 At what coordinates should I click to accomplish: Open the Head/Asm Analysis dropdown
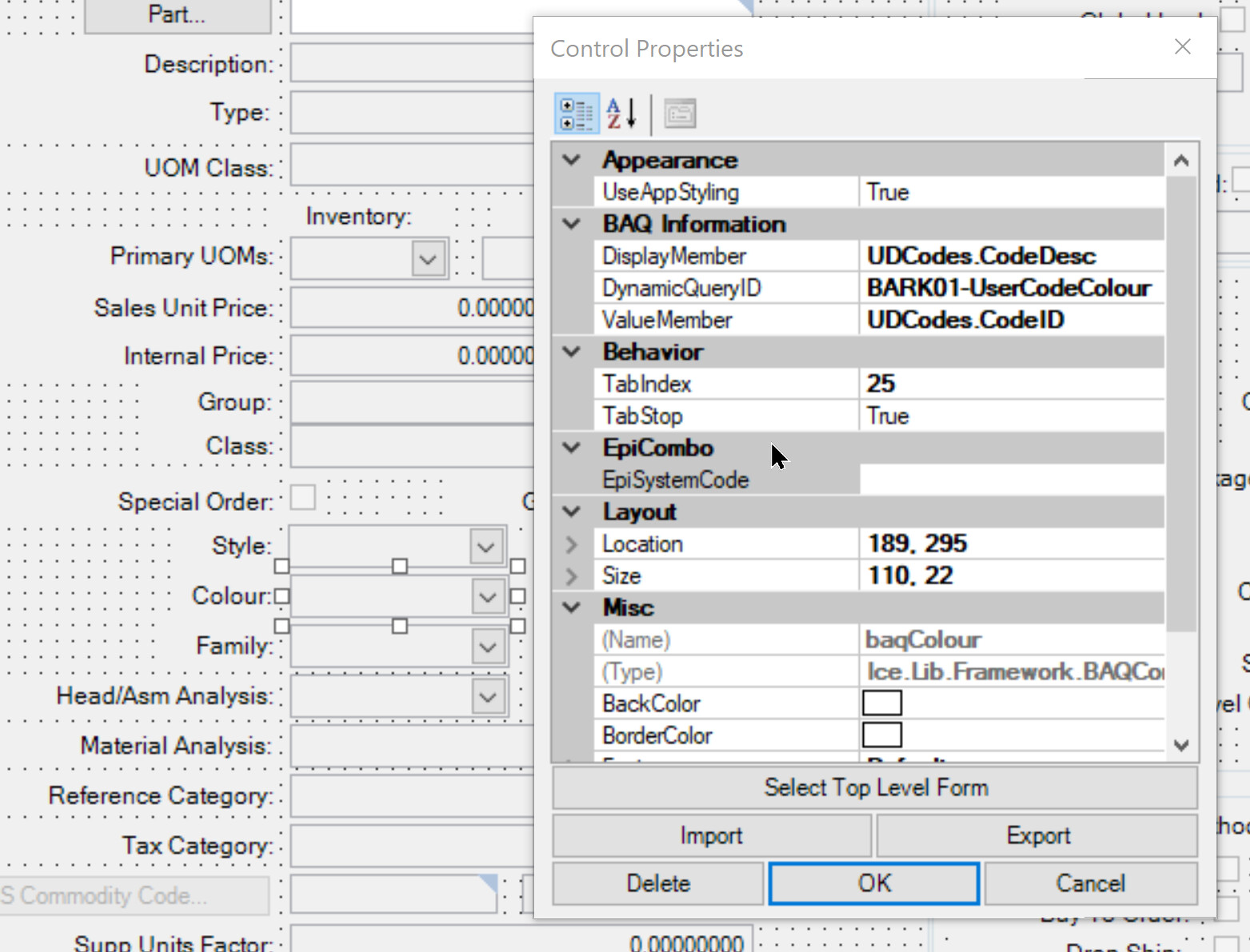488,697
